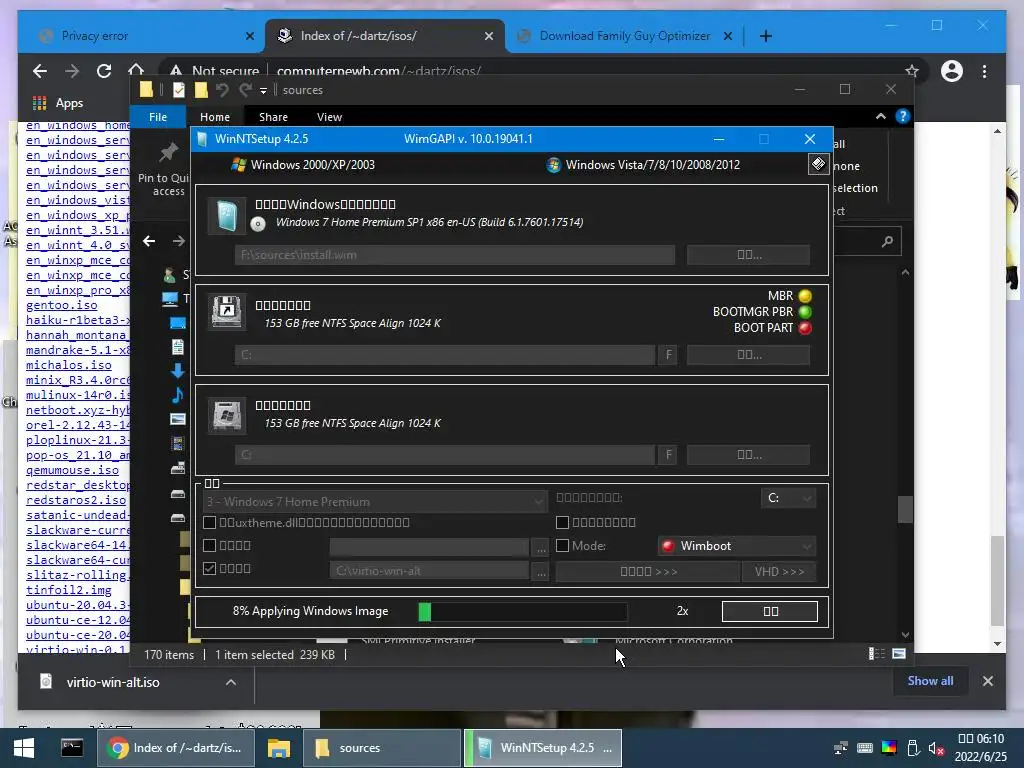Click the Explorer back arrow
The width and height of the screenshot is (1024, 768).
(x=149, y=241)
